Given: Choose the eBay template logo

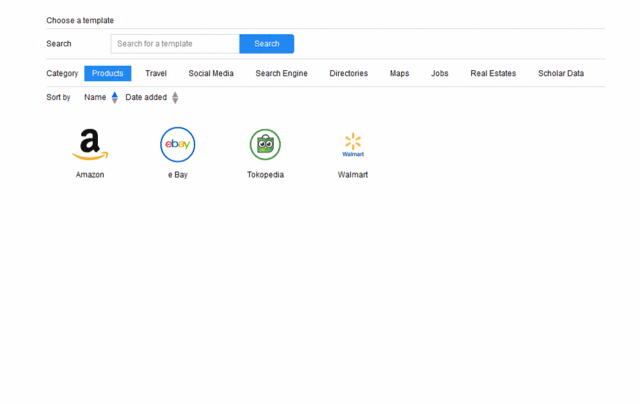Looking at the screenshot, I should coord(178,144).
